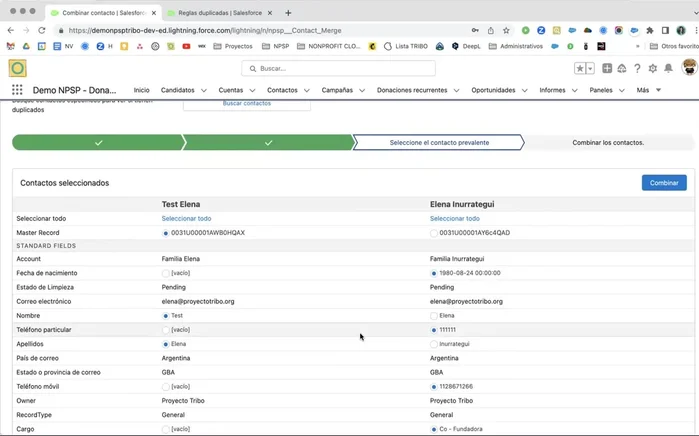
Task: Choose Teléfono particular 111111
Action: [x=434, y=330]
